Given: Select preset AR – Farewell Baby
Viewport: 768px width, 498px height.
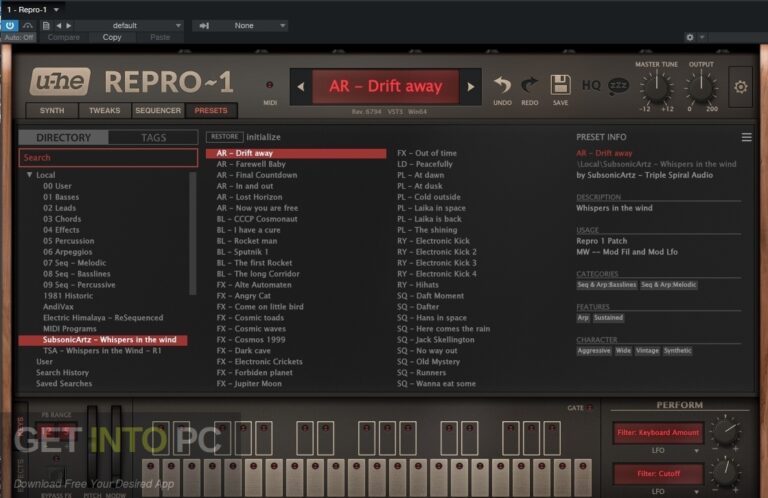Looking at the screenshot, I should coord(251,164).
